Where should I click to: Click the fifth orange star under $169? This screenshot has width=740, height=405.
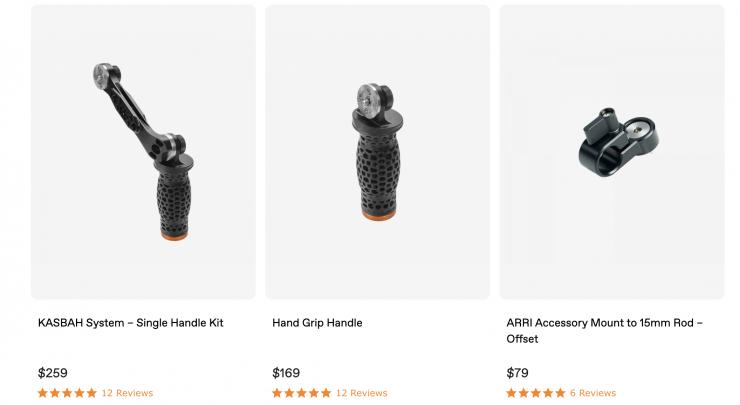pyautogui.click(x=326, y=393)
